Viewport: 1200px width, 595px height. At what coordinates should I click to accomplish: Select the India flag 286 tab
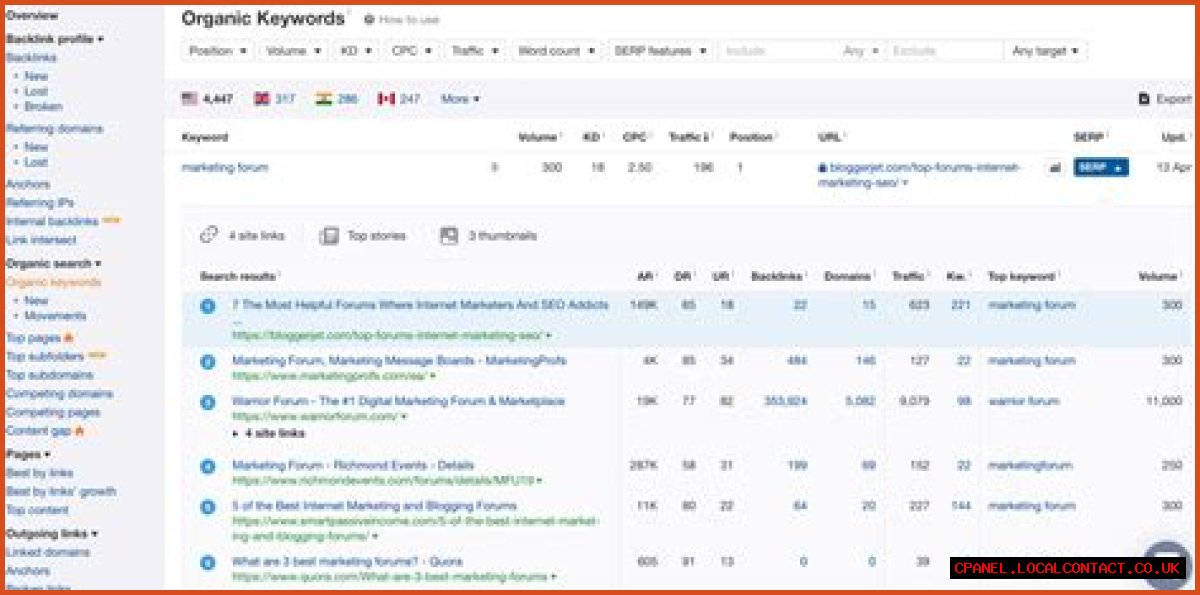[337, 99]
